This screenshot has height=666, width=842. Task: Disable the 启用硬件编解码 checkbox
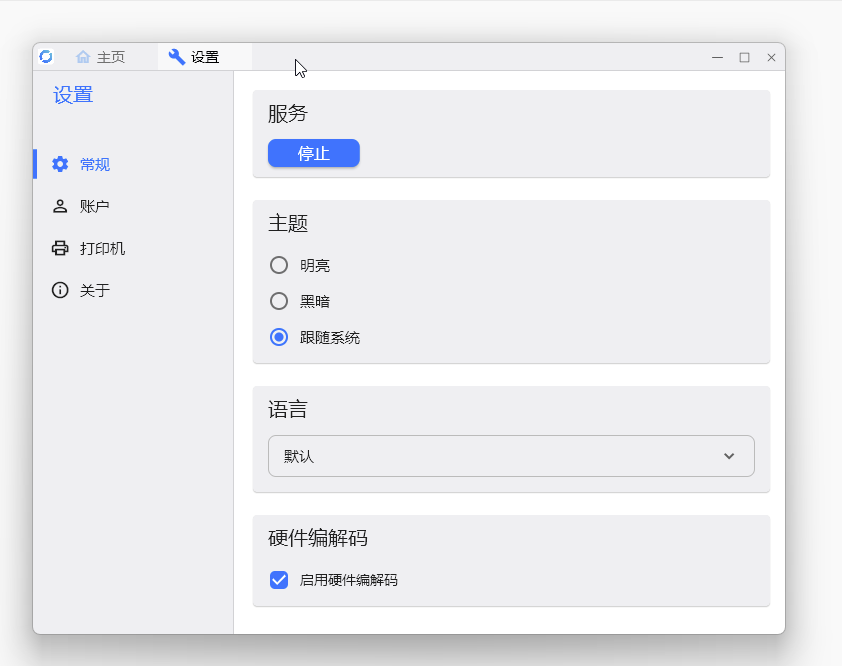279,579
